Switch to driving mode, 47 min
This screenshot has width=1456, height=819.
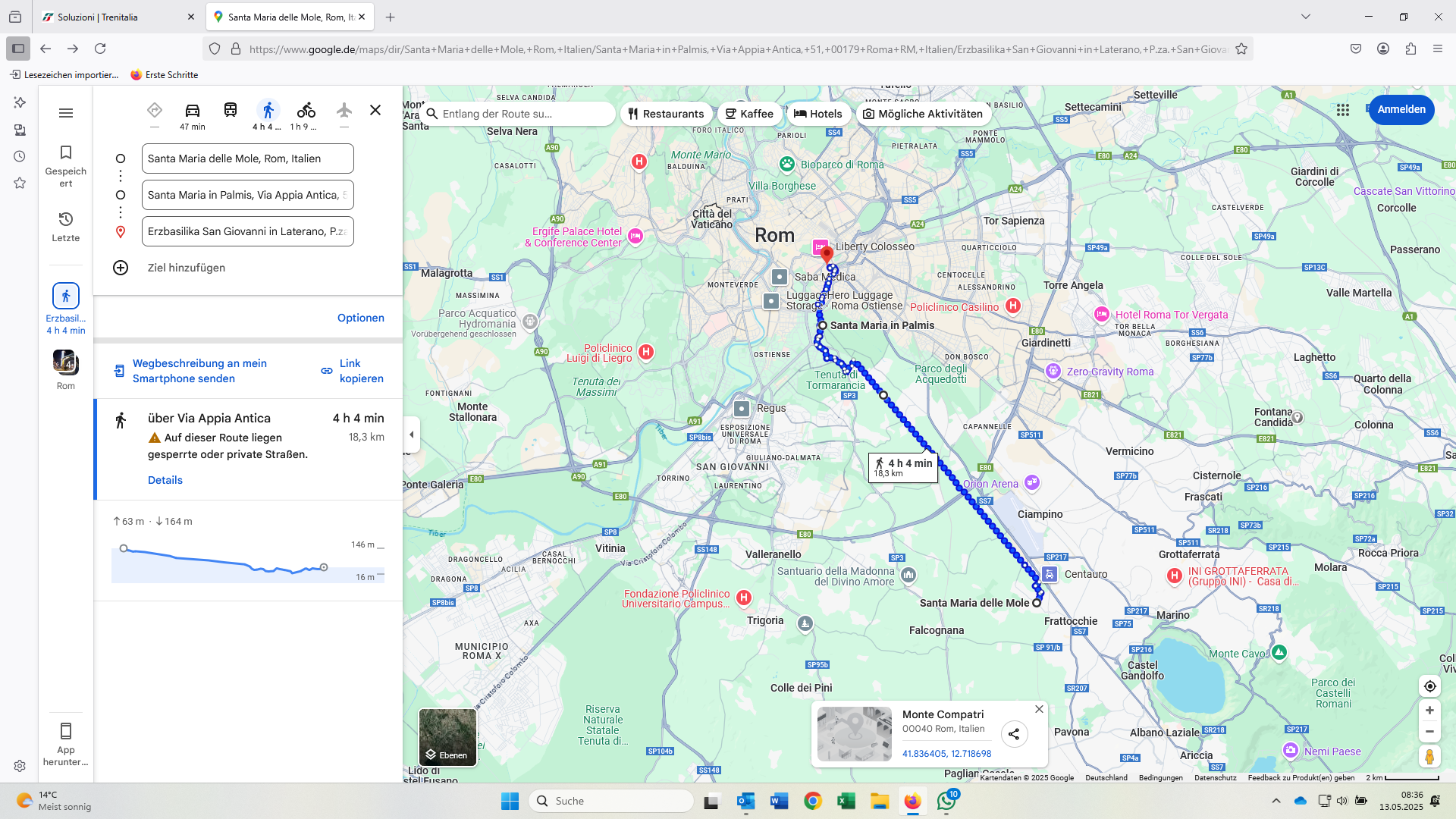pos(193,115)
